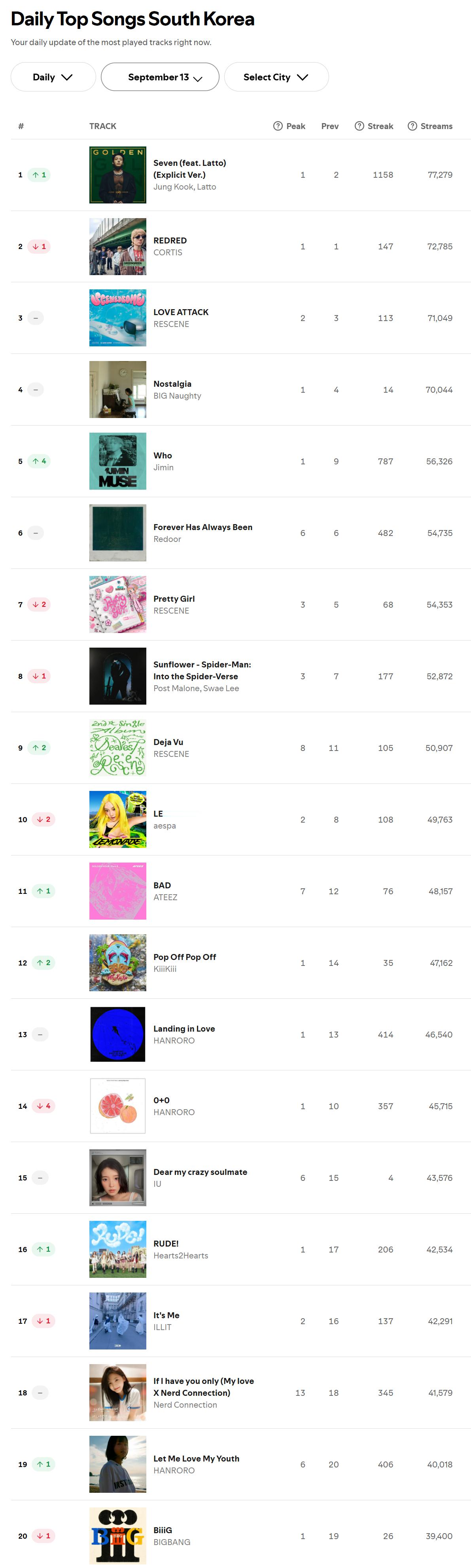Click the green up-2 badge beside Deja Vu
This screenshot has height=1568, width=471.
[x=39, y=747]
